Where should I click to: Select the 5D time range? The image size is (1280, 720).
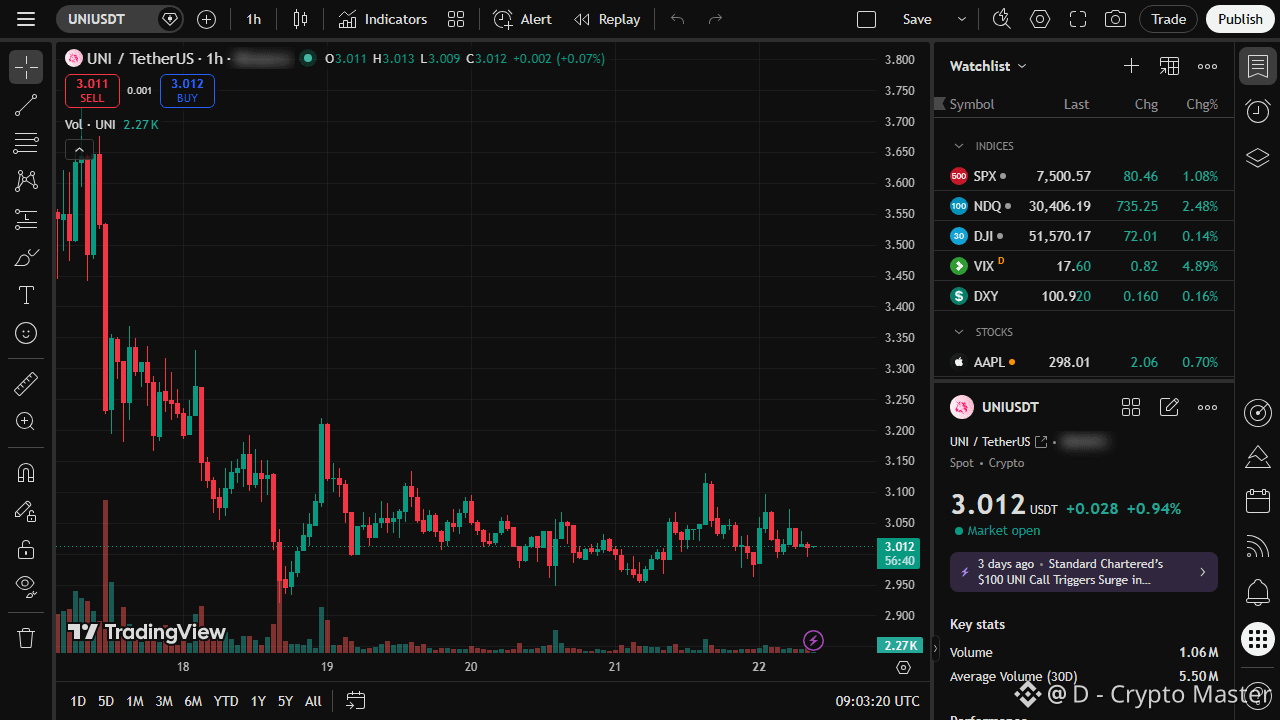click(106, 701)
